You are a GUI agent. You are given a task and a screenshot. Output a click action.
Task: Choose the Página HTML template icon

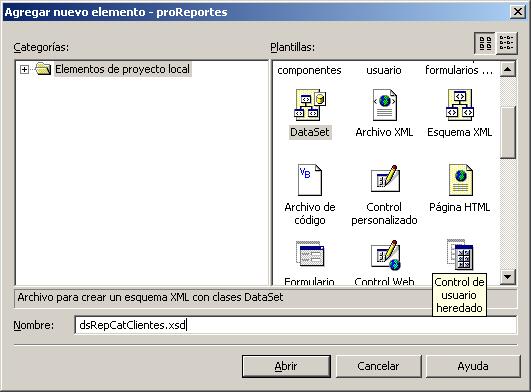(460, 180)
